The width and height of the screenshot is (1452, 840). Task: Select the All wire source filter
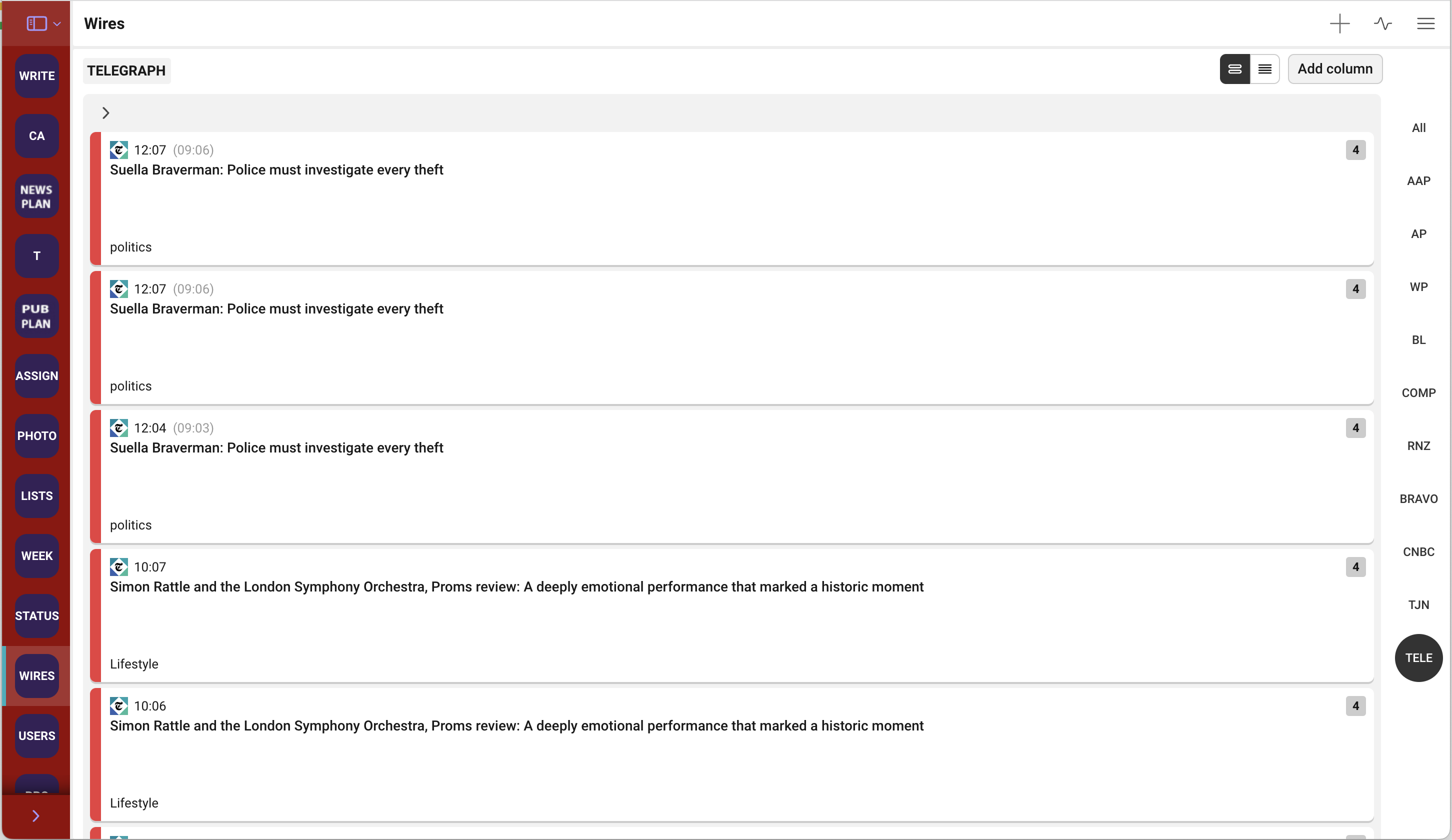(1418, 128)
